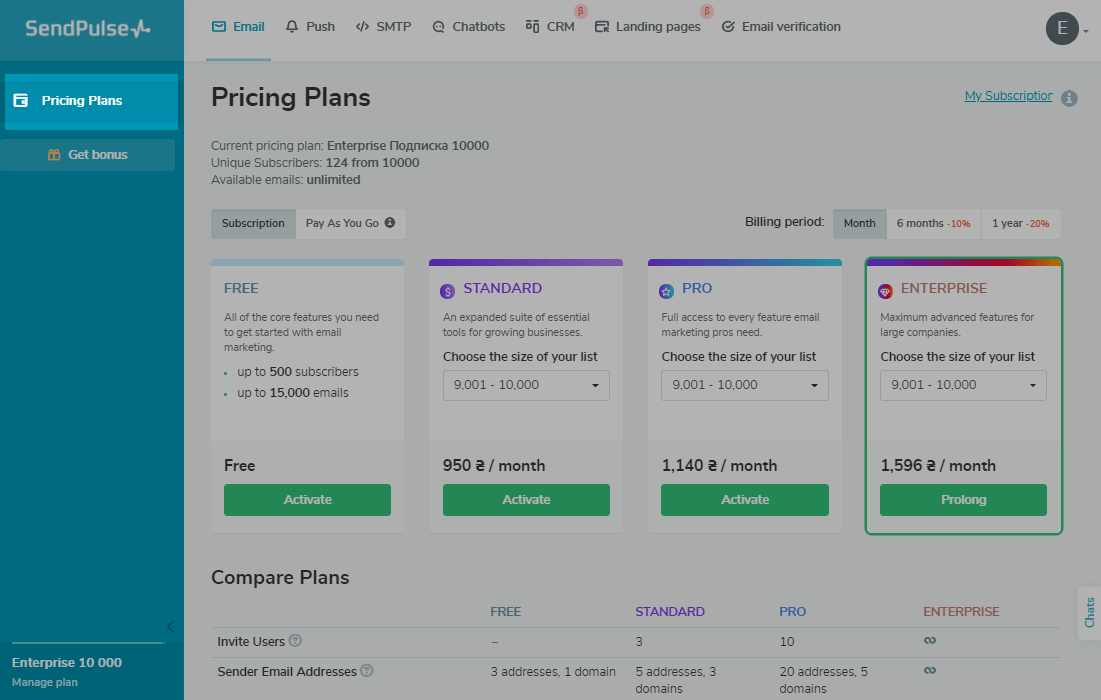Screen dimensions: 1101x700
Task: Click the Enterprise infinity icon for Invite Users
Action: [x=930, y=640]
